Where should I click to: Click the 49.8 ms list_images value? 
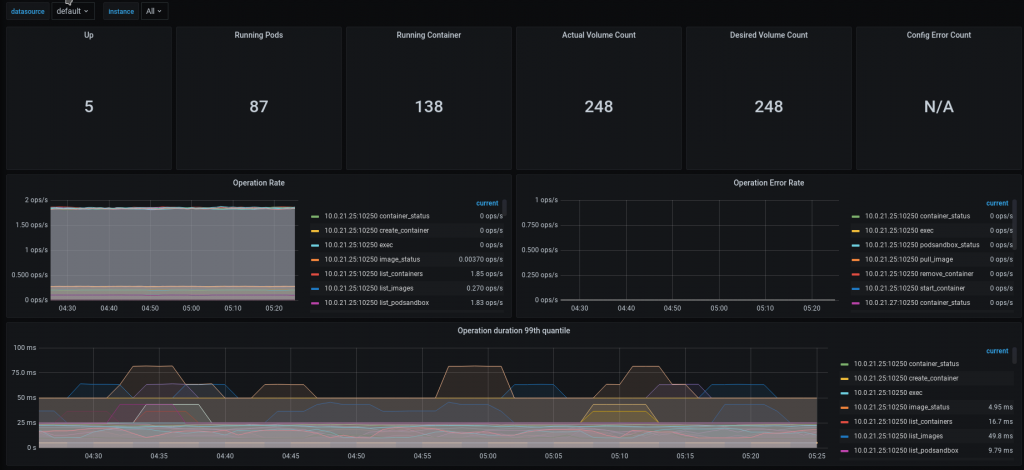click(x=999, y=436)
